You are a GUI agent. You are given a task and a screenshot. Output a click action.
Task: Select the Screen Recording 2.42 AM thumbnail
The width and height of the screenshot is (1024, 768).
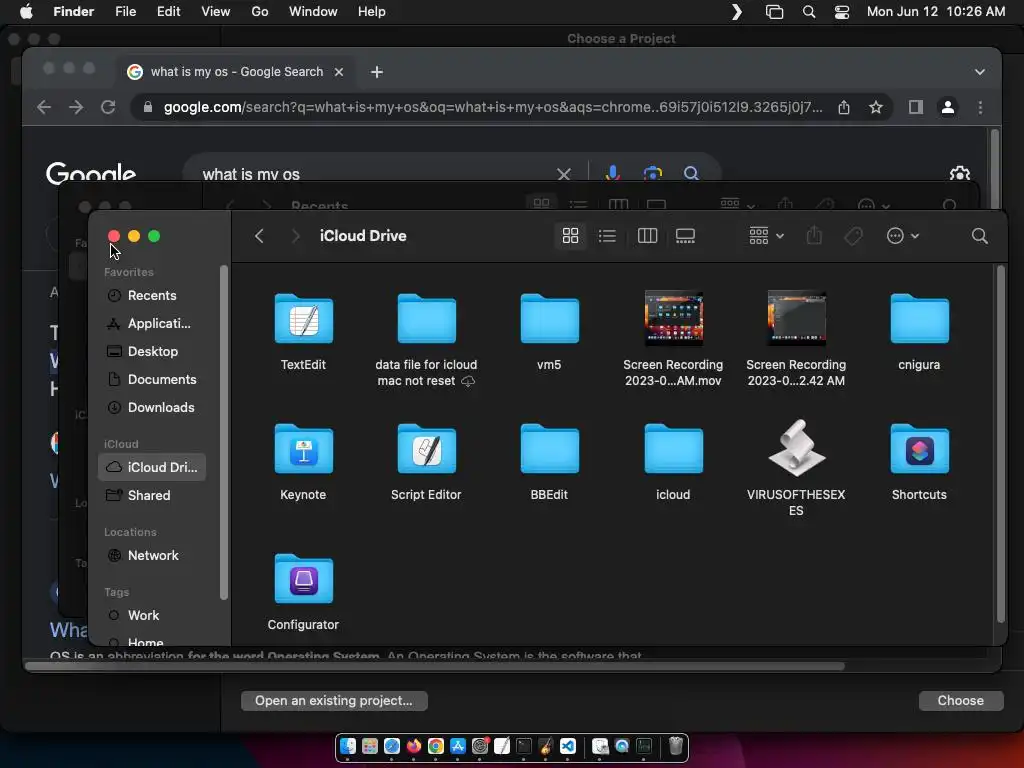pyautogui.click(x=796, y=318)
